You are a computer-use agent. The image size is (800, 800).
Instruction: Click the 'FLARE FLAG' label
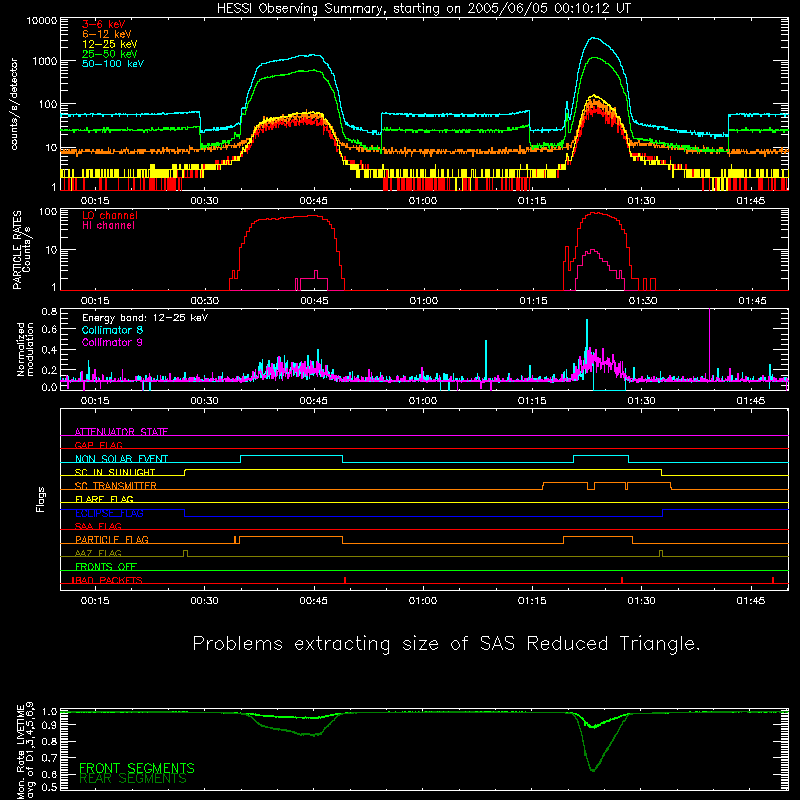104,499
